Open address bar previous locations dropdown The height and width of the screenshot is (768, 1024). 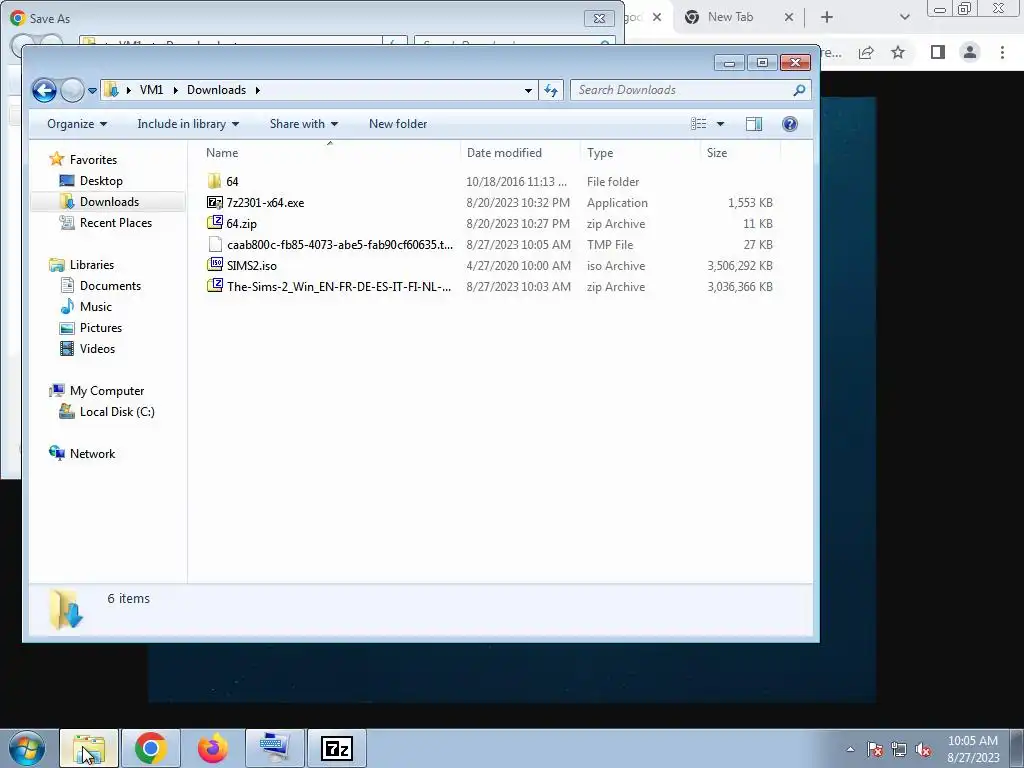pos(528,90)
